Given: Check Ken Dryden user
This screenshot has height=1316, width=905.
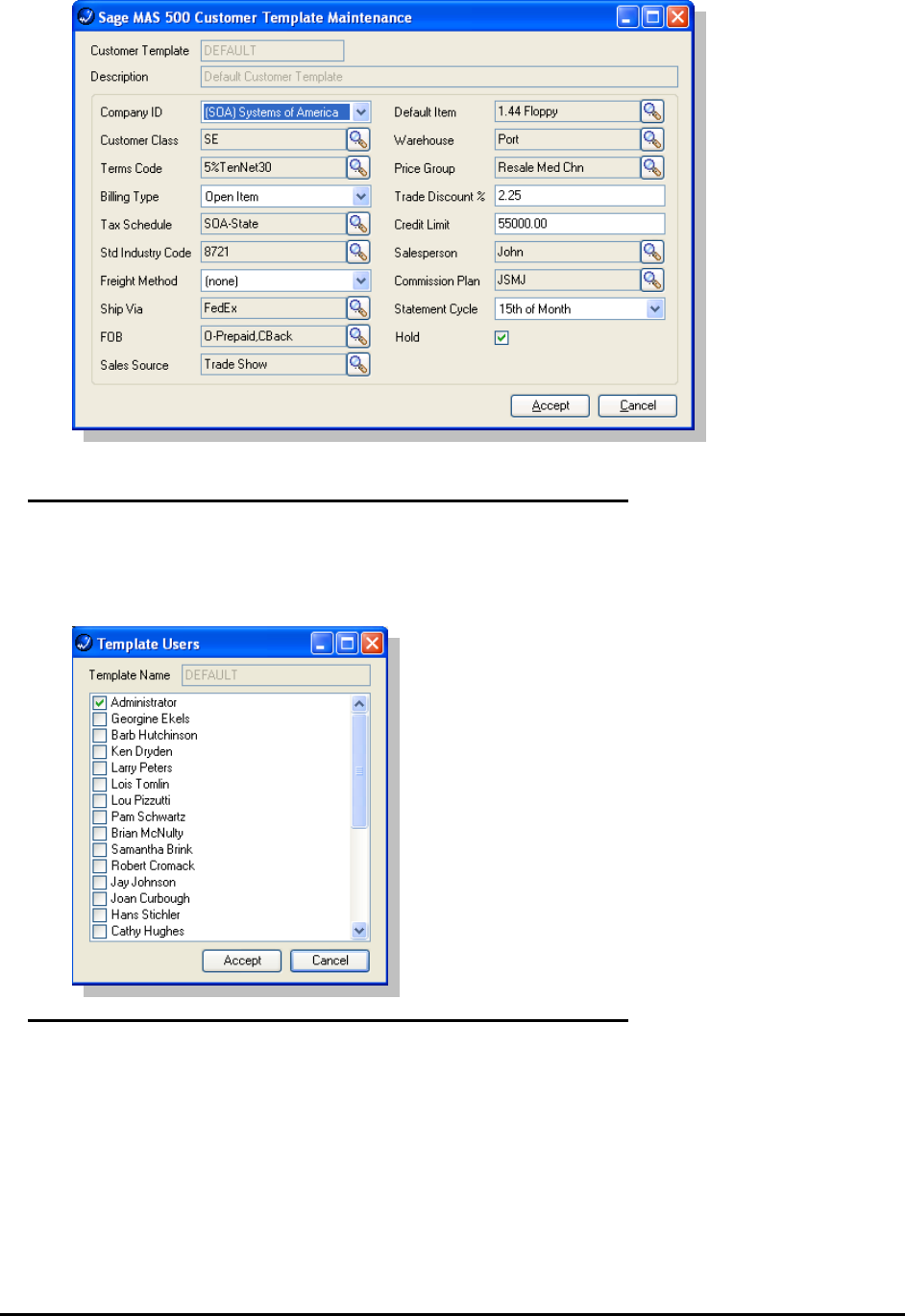Looking at the screenshot, I should (x=100, y=752).
